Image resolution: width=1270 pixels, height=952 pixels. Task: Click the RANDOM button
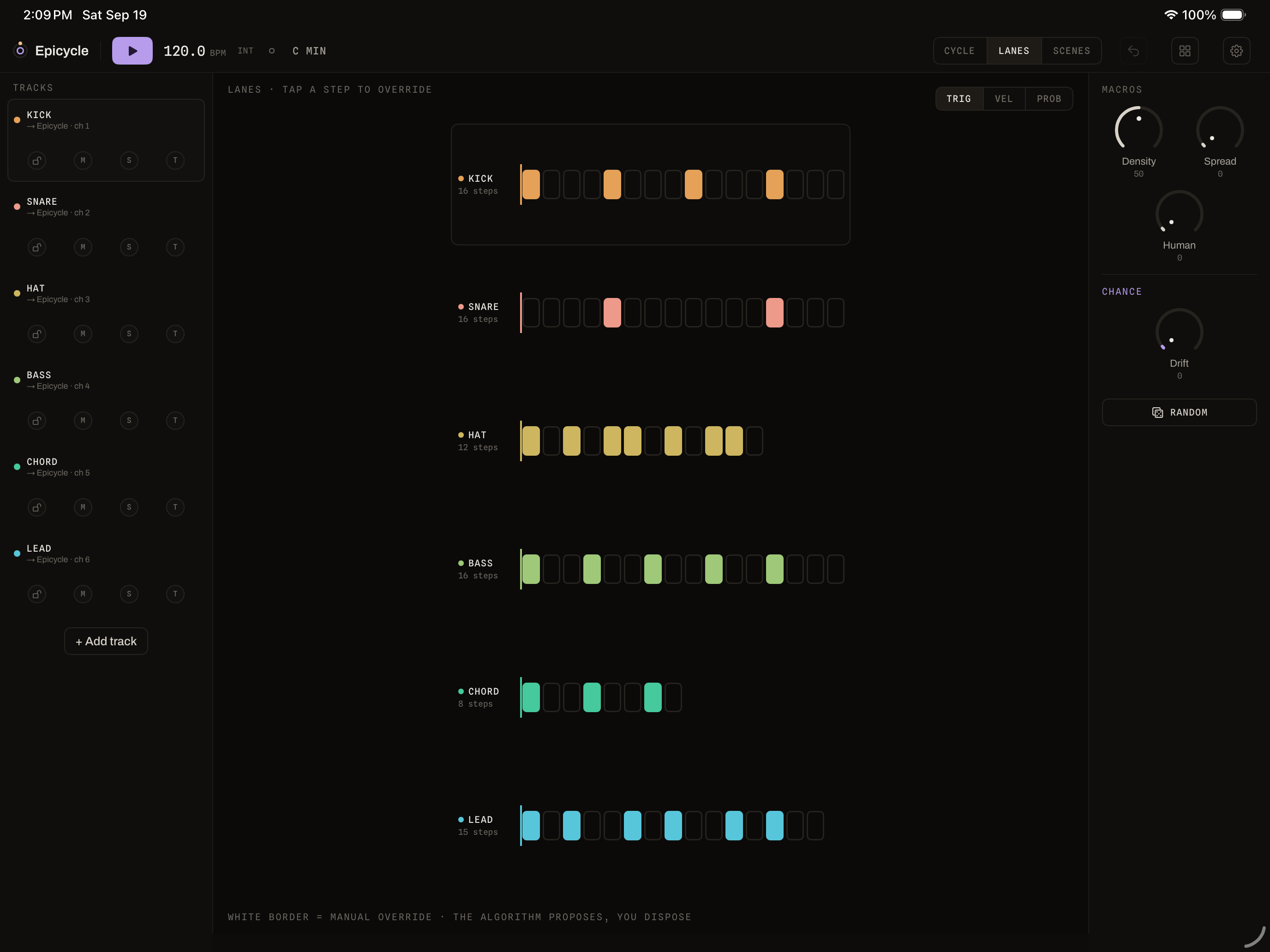click(1179, 413)
